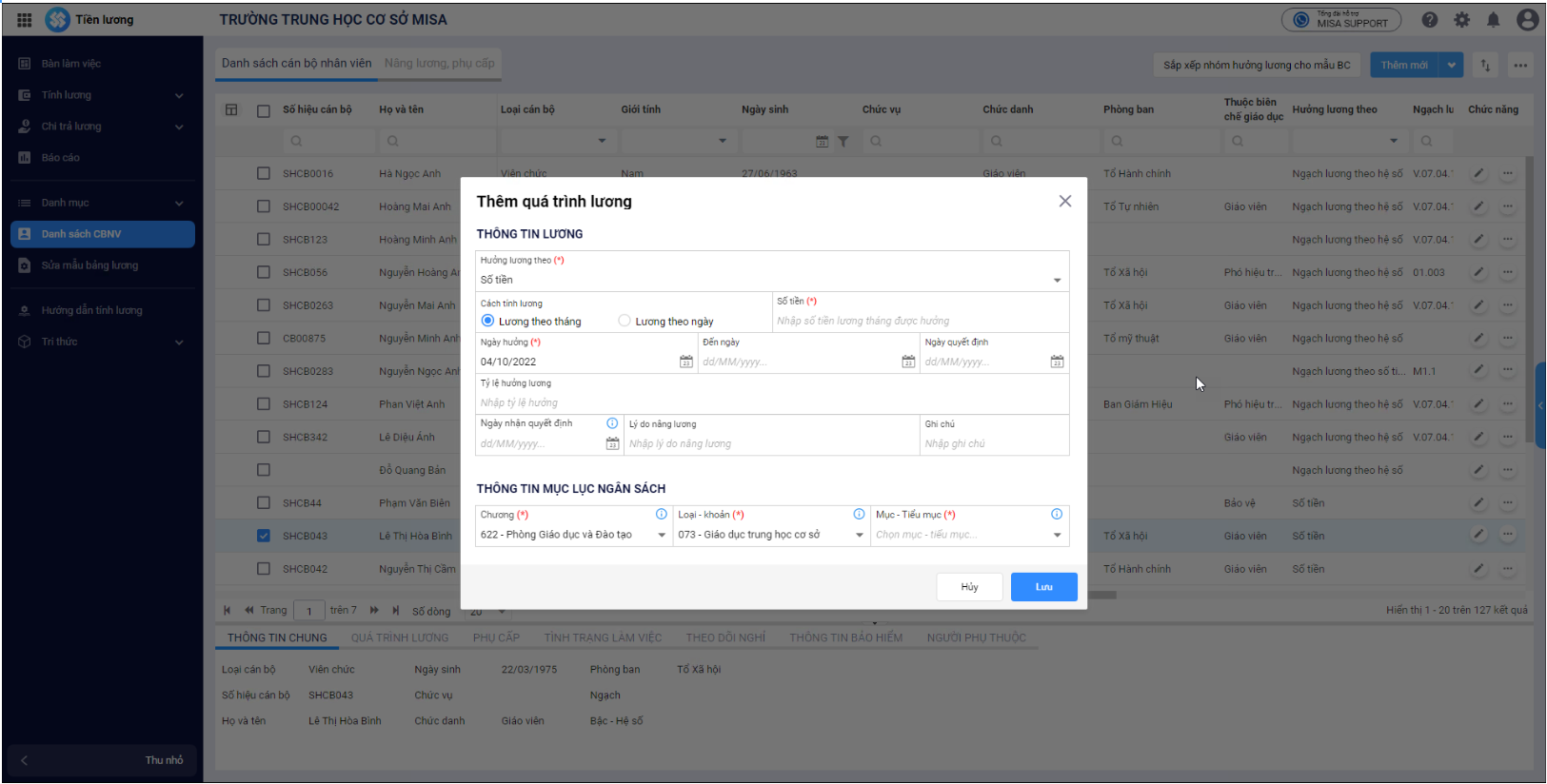
Task: Click the Lưu button
Action: tap(1043, 587)
